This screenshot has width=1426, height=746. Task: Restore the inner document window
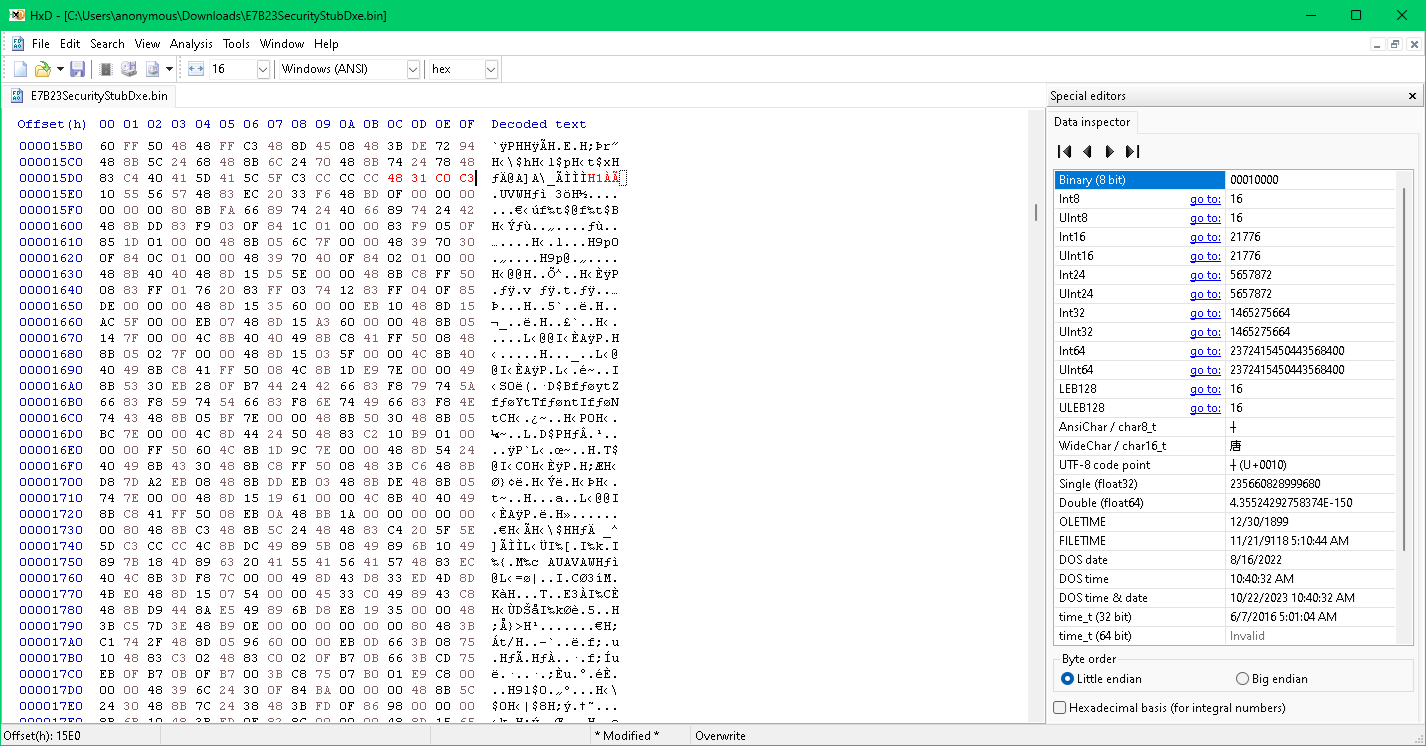pos(1395,44)
